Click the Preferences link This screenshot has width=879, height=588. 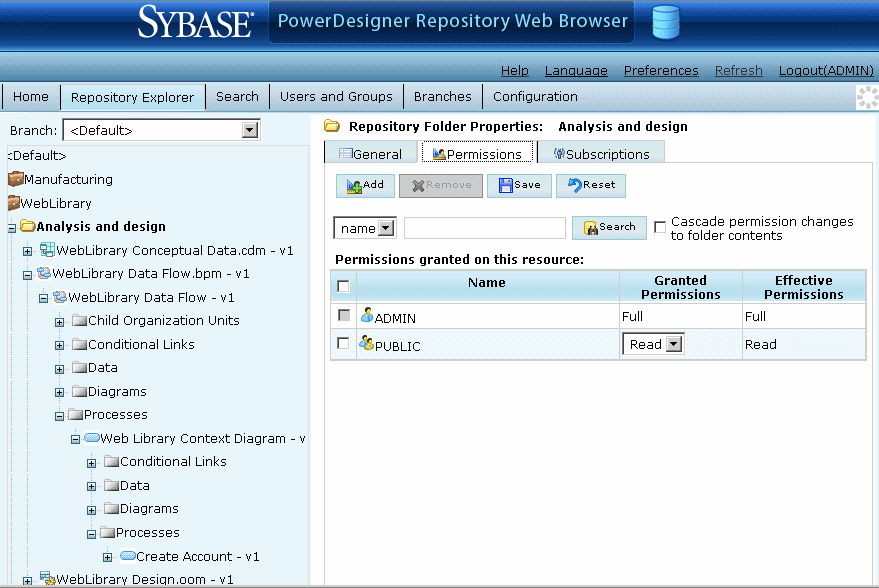pyautogui.click(x=661, y=70)
